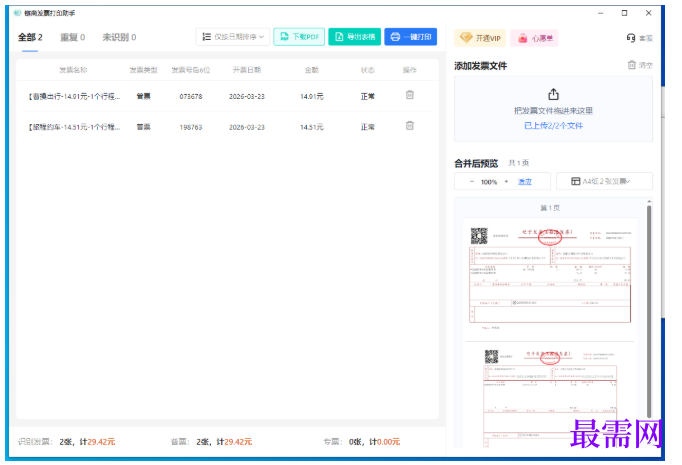Click invoice number 198763 cell

[191, 127]
